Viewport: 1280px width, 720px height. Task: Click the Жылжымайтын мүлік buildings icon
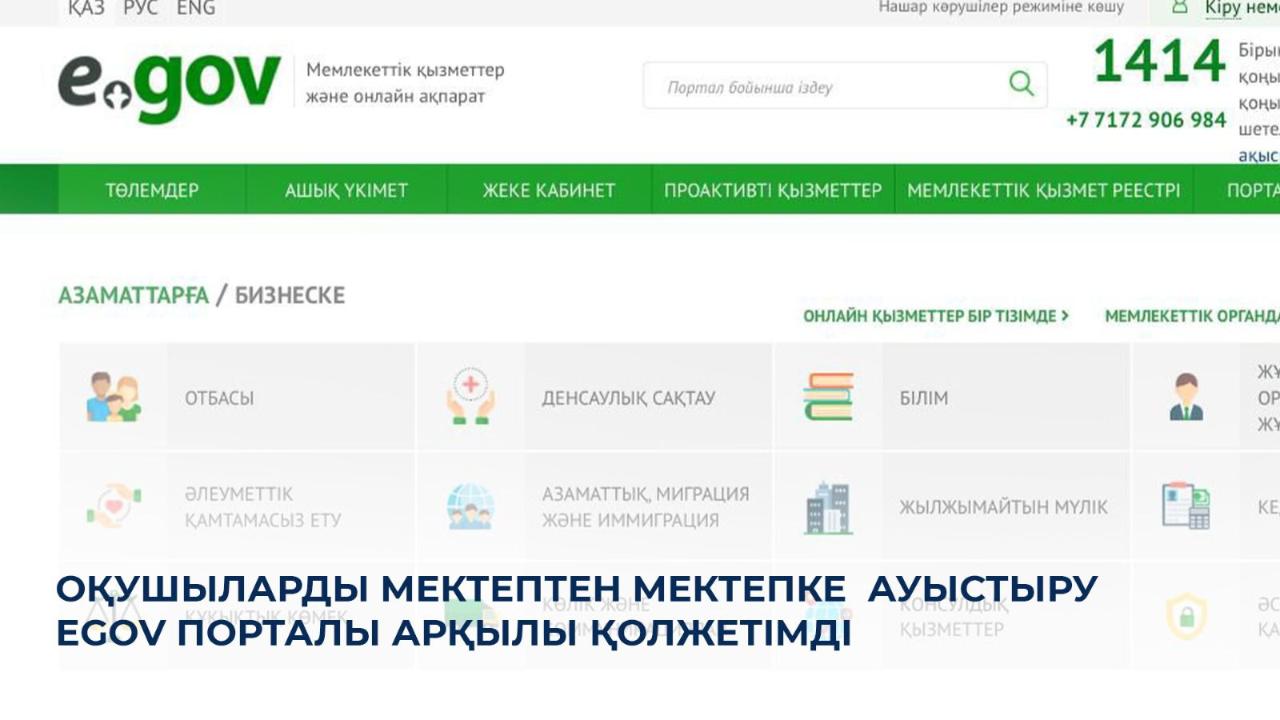[828, 507]
